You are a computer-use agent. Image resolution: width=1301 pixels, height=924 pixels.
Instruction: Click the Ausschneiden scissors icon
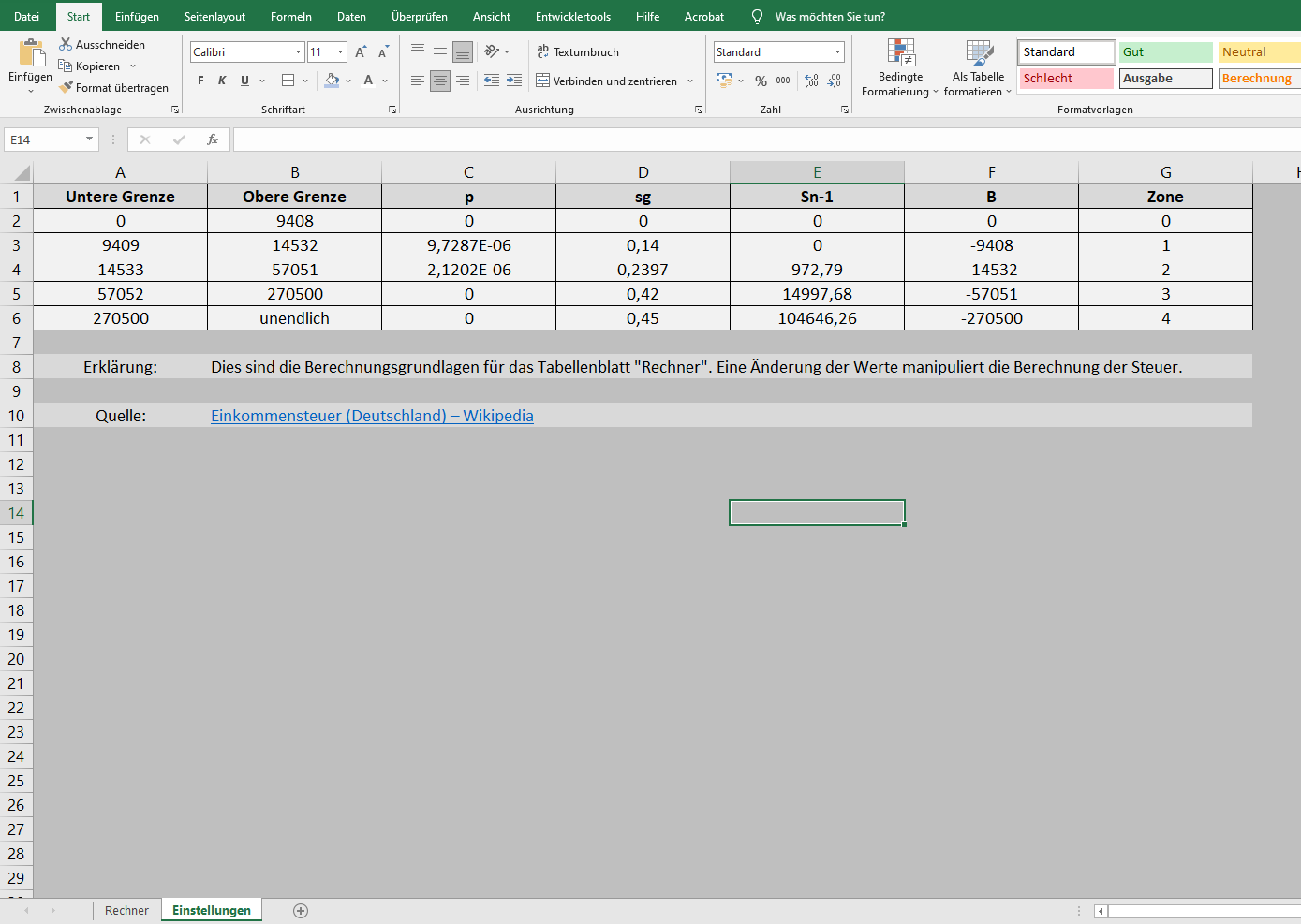[x=66, y=44]
